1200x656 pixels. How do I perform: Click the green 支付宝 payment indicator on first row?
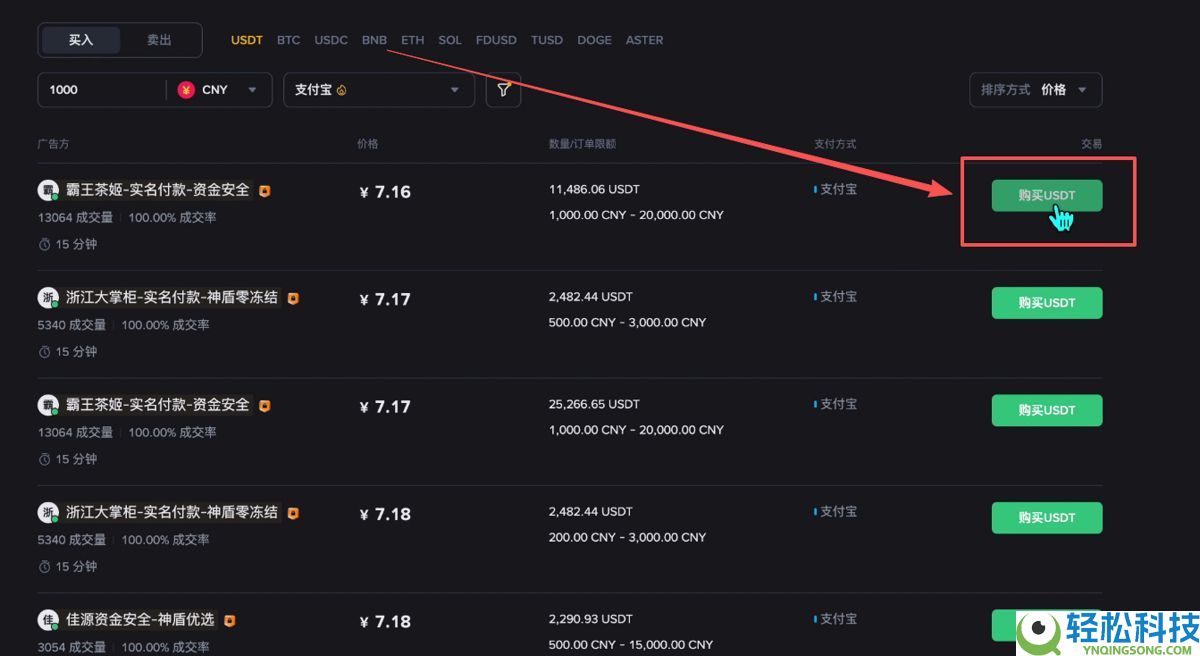(814, 188)
